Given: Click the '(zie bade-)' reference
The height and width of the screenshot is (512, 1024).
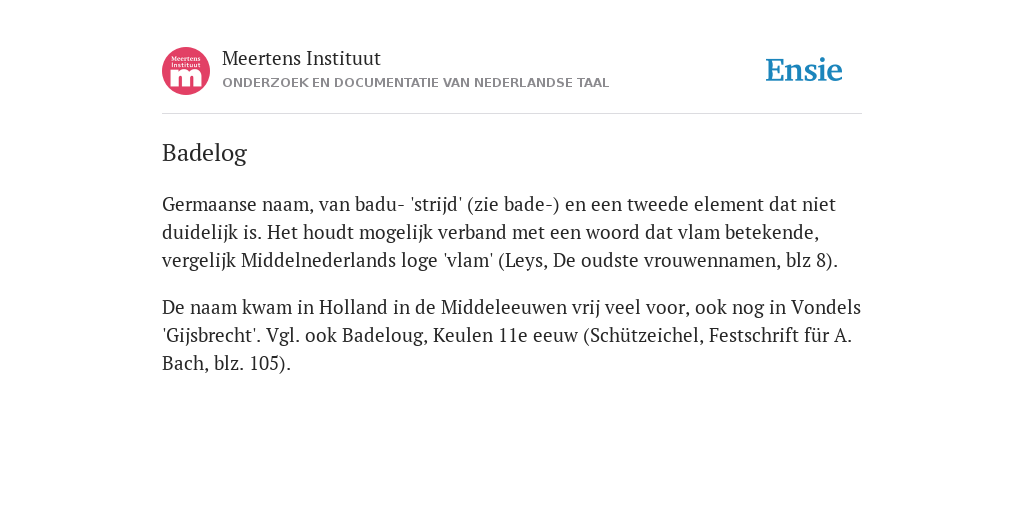Looking at the screenshot, I should click(x=513, y=204).
